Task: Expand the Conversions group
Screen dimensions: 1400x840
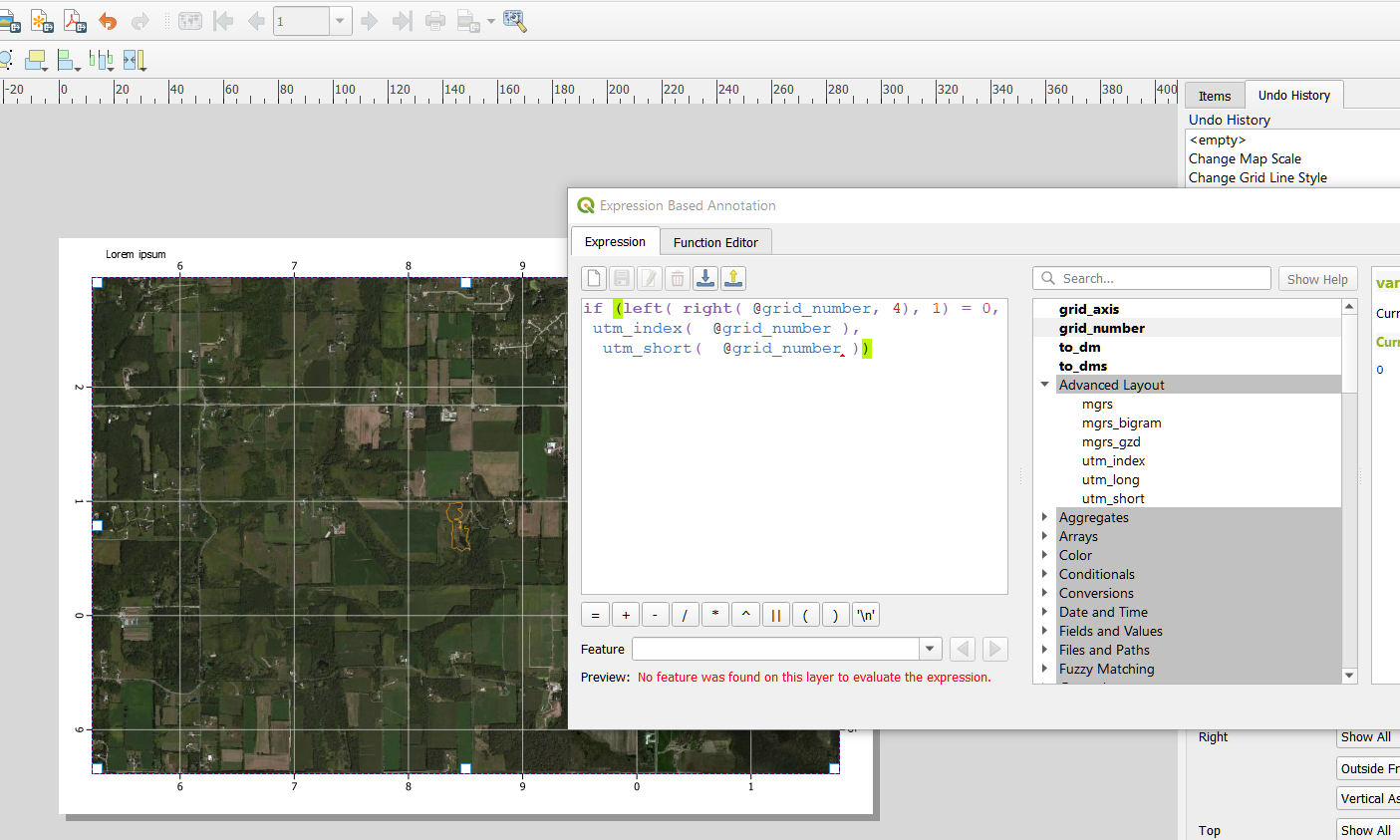Action: [x=1044, y=593]
